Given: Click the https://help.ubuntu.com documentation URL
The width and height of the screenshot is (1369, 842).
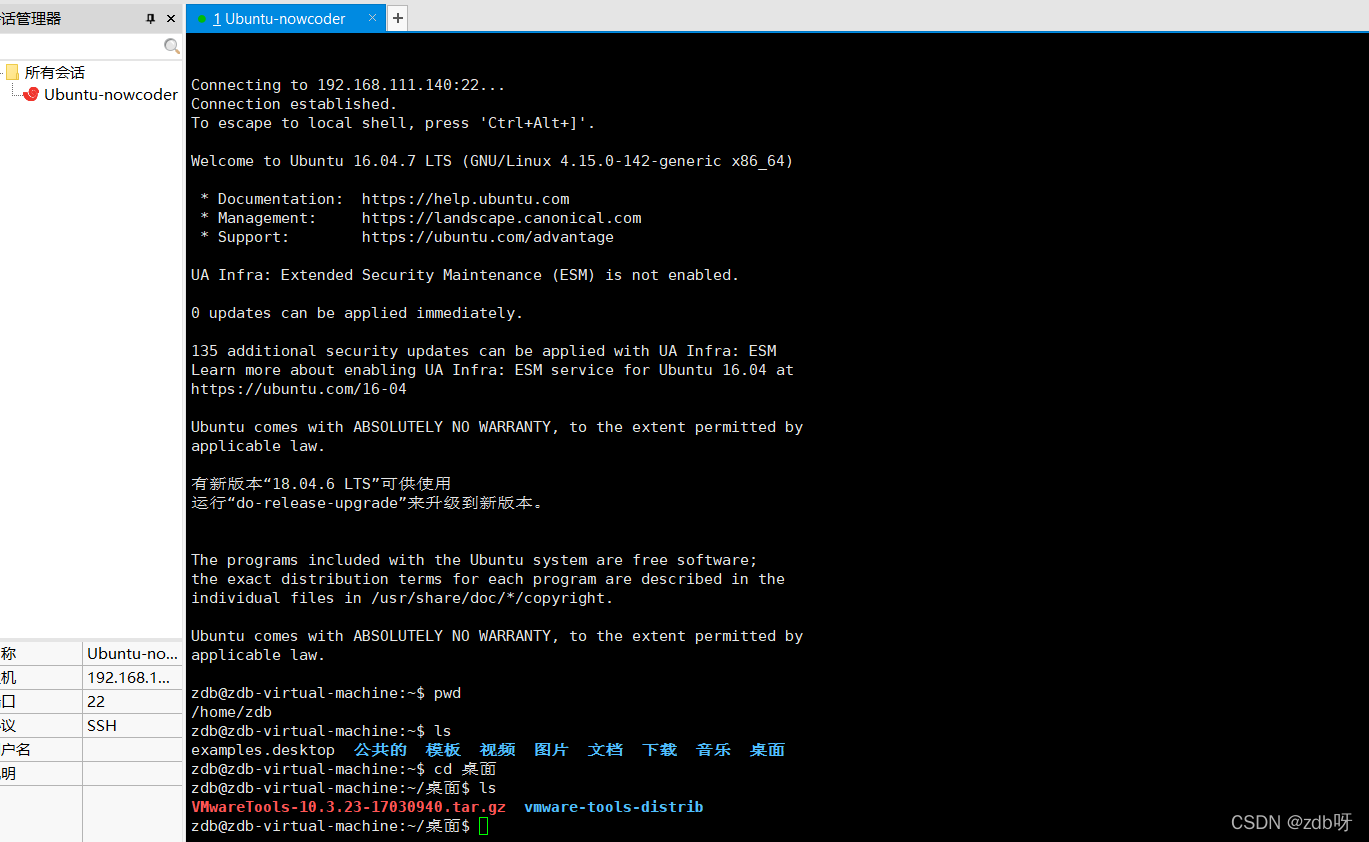Looking at the screenshot, I should coord(466,199).
